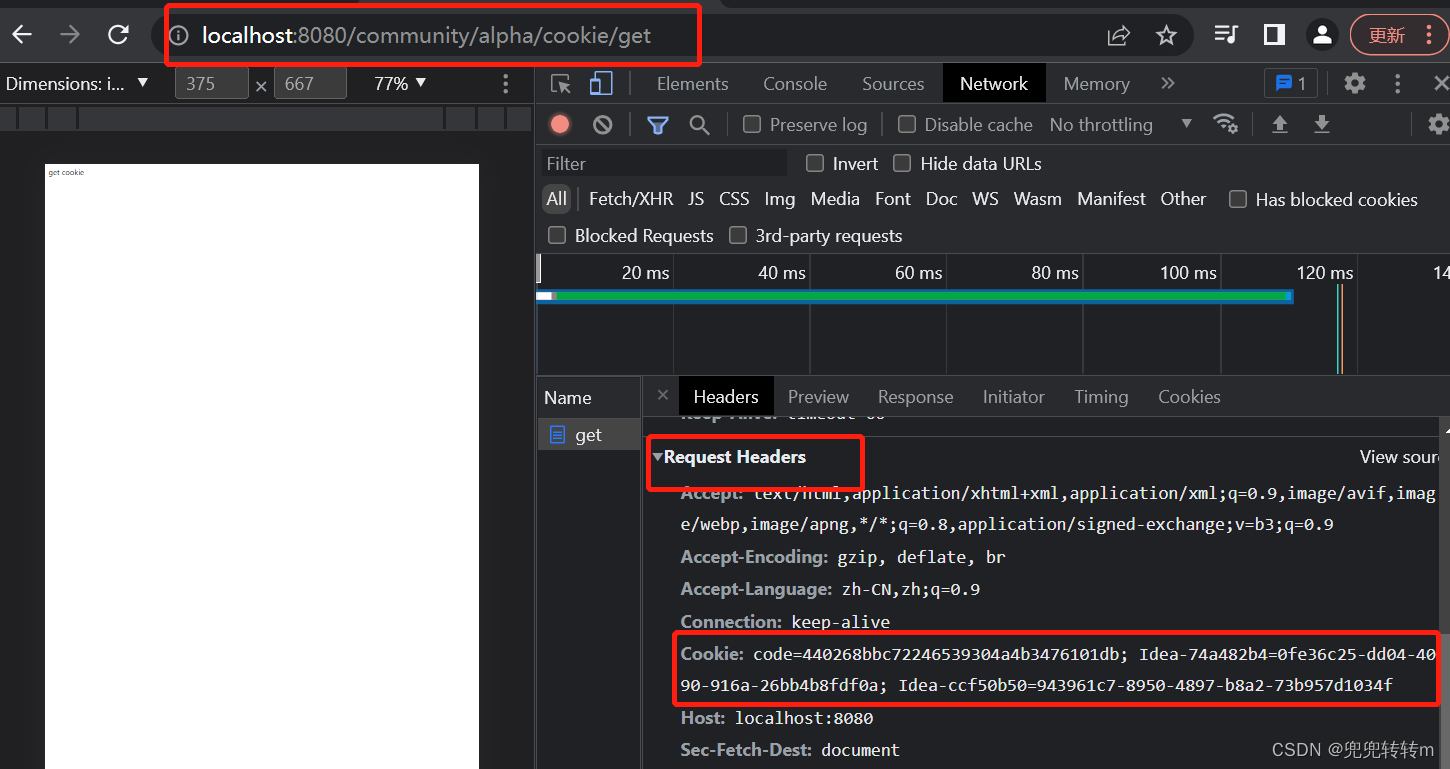Viewport: 1450px width, 769px height.
Task: Activate the inspect element picker
Action: click(x=561, y=84)
